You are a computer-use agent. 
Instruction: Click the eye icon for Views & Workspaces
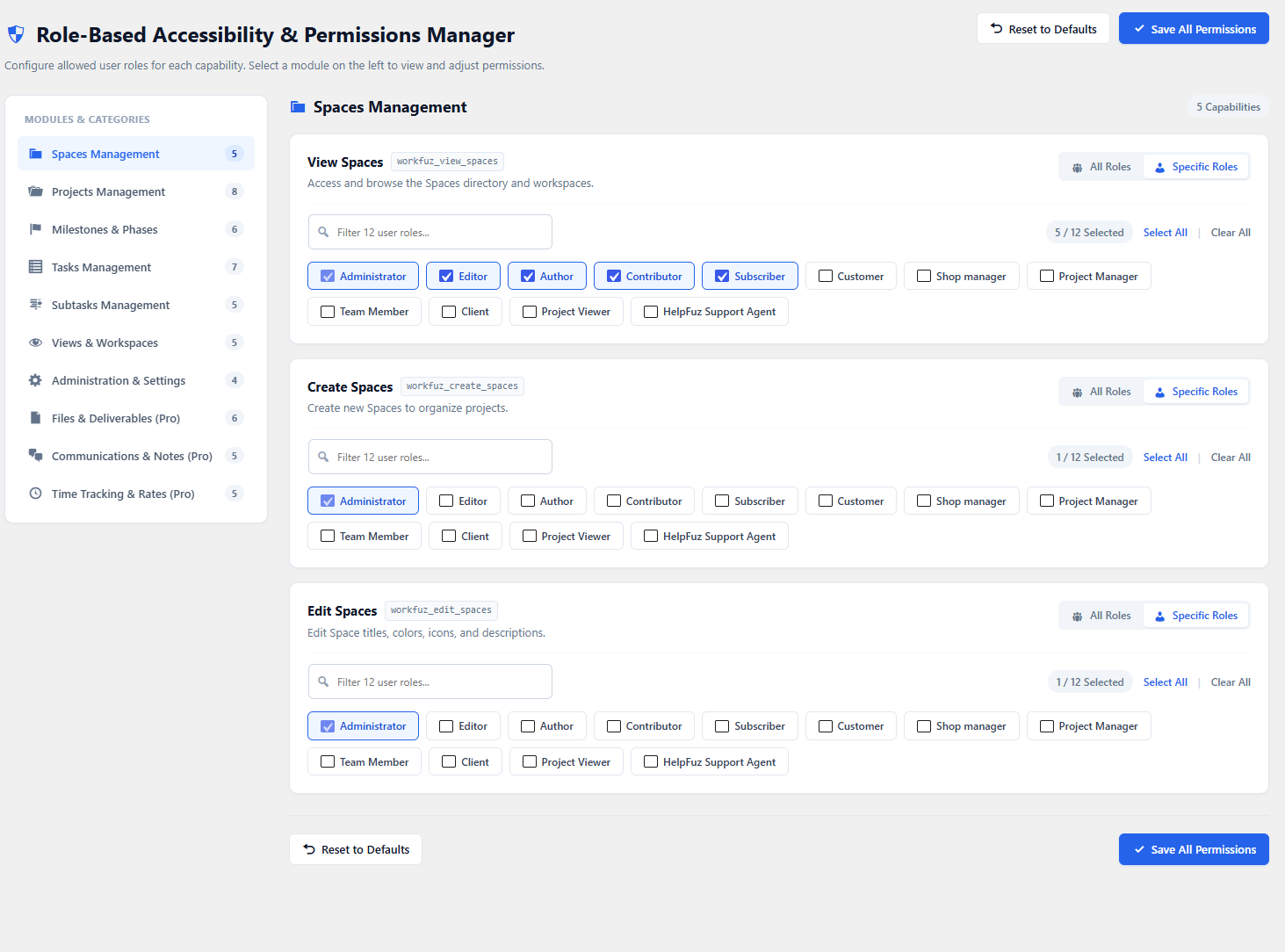point(35,343)
